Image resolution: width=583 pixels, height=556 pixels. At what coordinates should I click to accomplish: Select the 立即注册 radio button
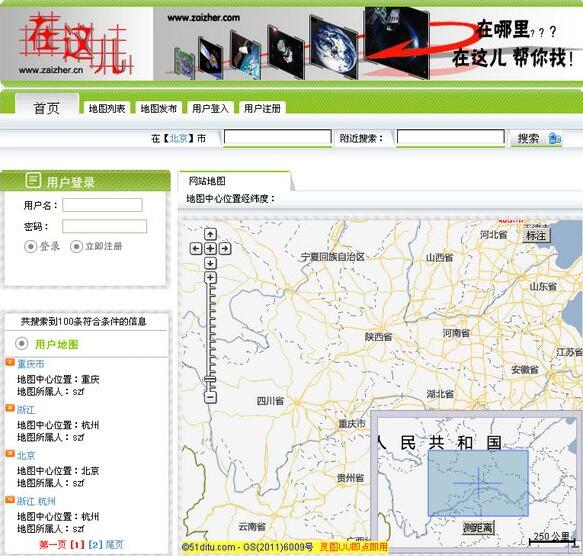[x=76, y=246]
